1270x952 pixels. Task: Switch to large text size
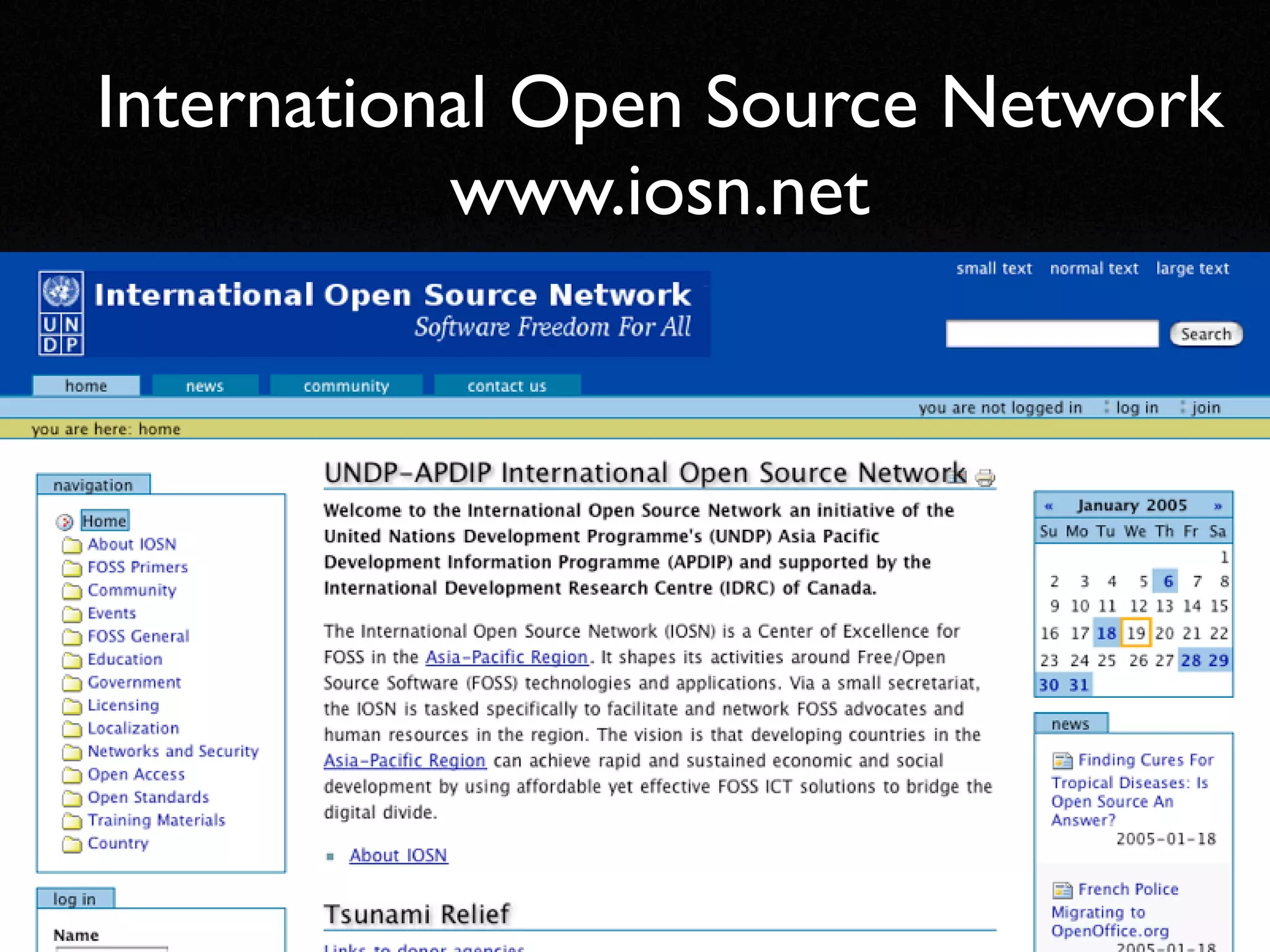pyautogui.click(x=1192, y=268)
